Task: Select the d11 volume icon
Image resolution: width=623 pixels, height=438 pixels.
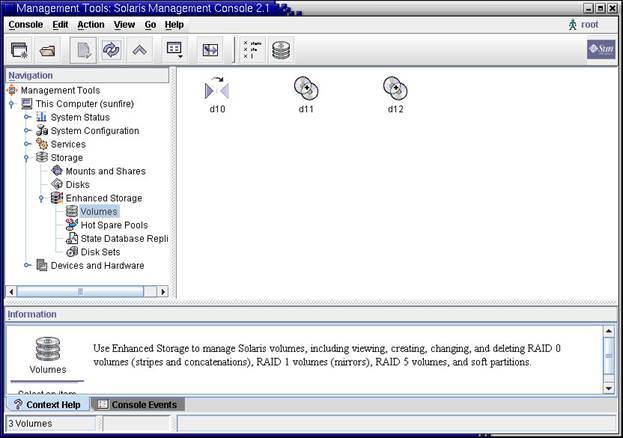Action: click(x=306, y=90)
